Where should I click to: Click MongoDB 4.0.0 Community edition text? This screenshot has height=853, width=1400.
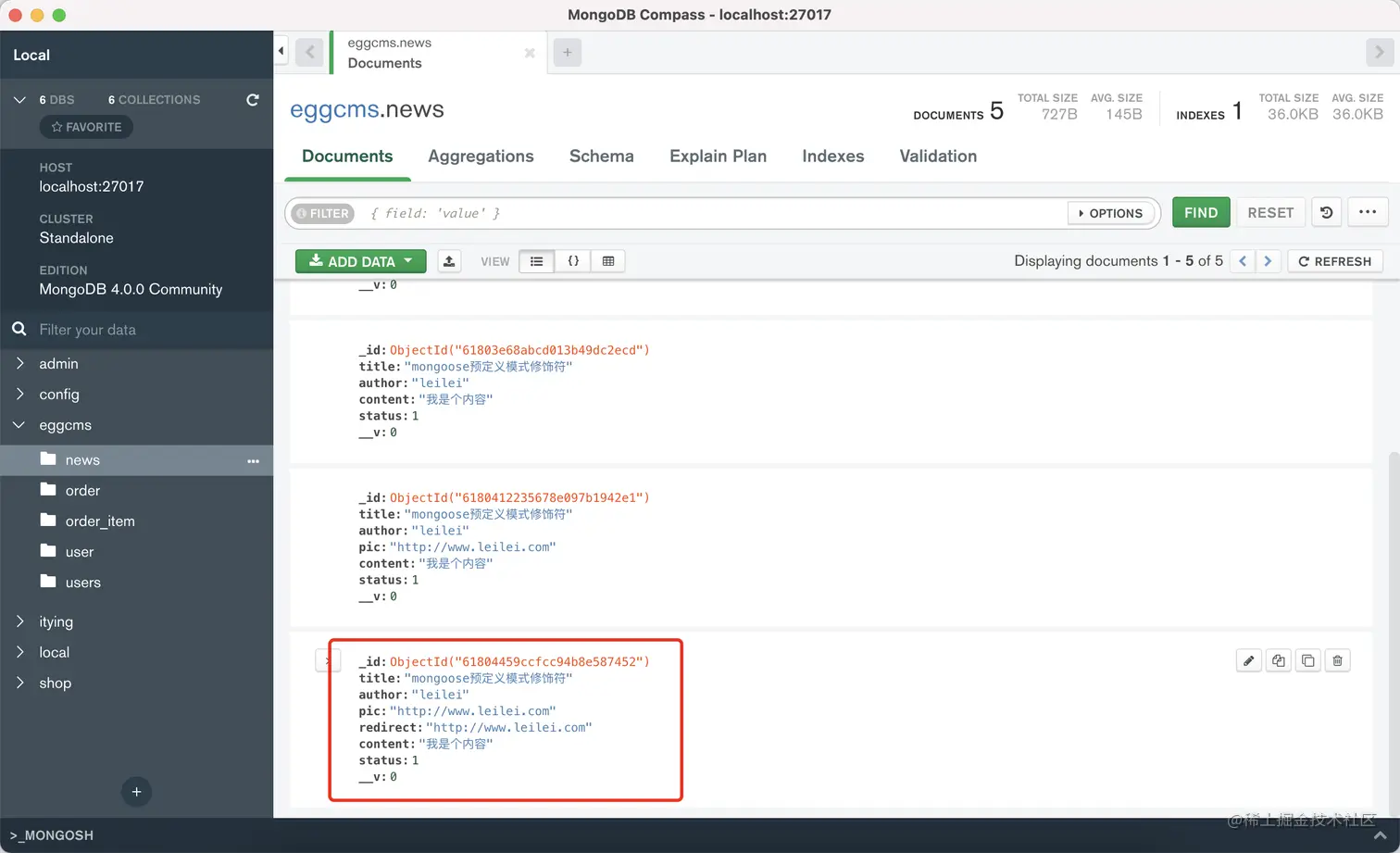pos(131,289)
